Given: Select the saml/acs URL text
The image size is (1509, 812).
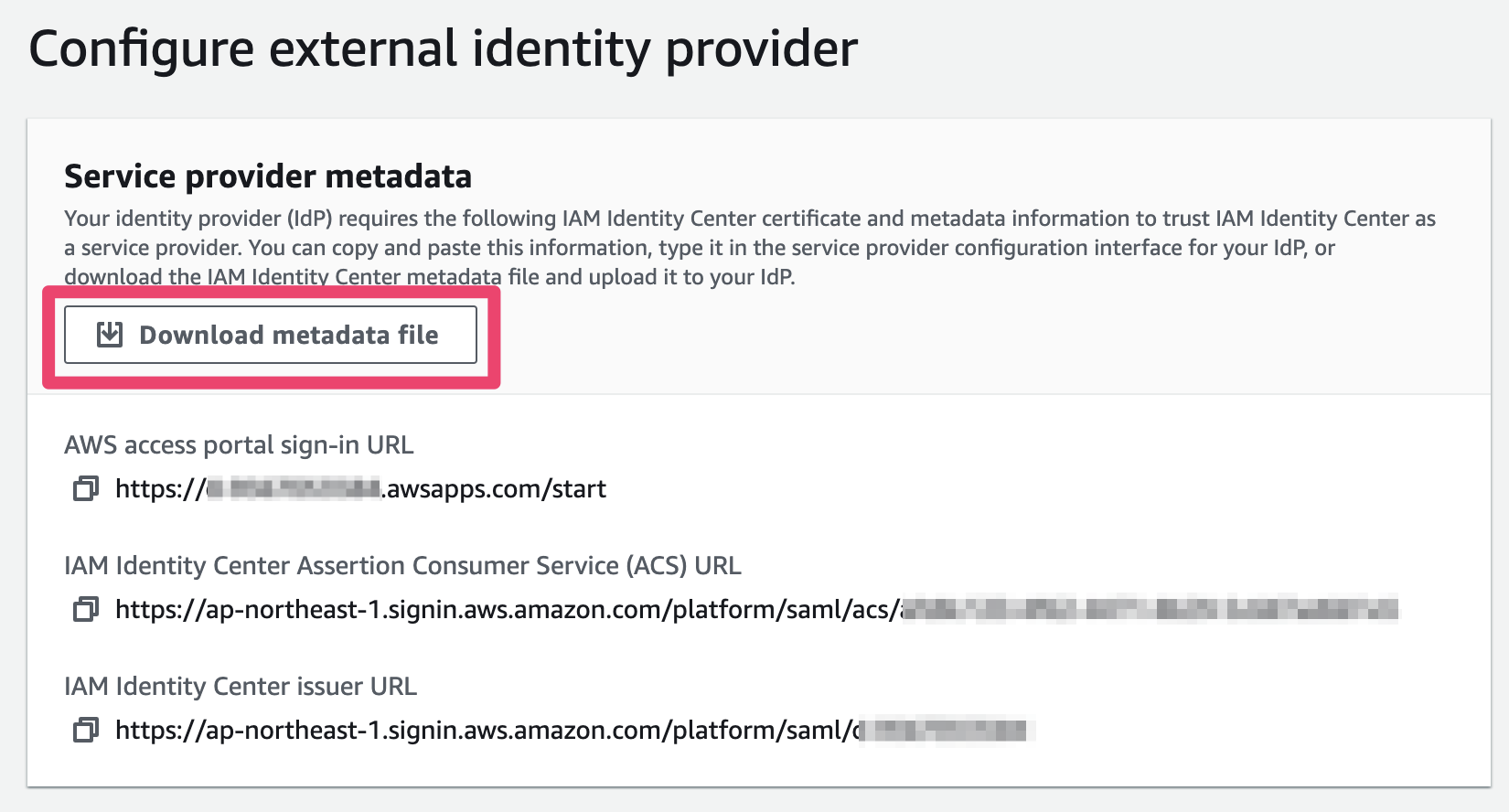Looking at the screenshot, I should [x=756, y=609].
